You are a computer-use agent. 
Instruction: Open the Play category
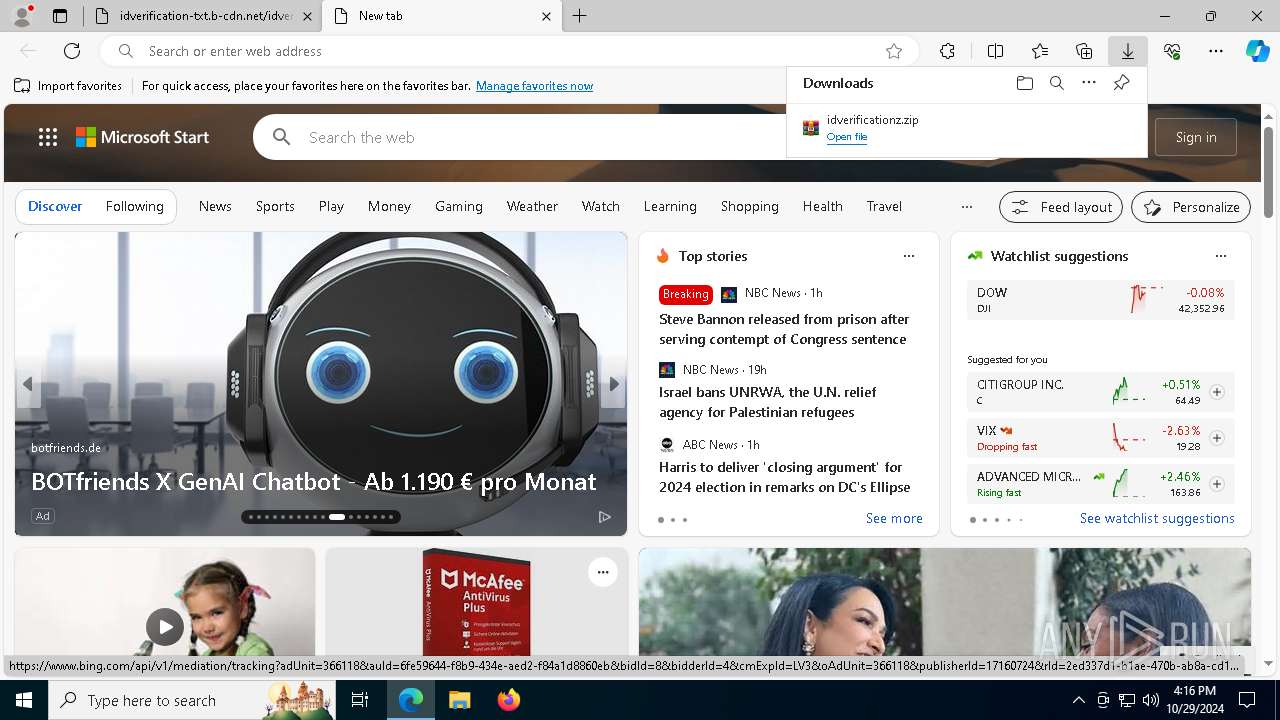coord(331,206)
